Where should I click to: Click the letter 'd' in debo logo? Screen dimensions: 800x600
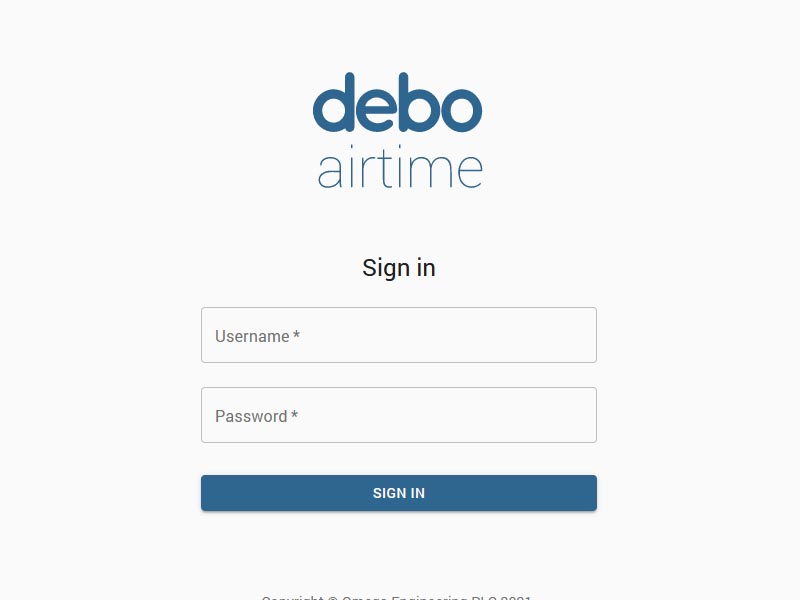pyautogui.click(x=336, y=105)
